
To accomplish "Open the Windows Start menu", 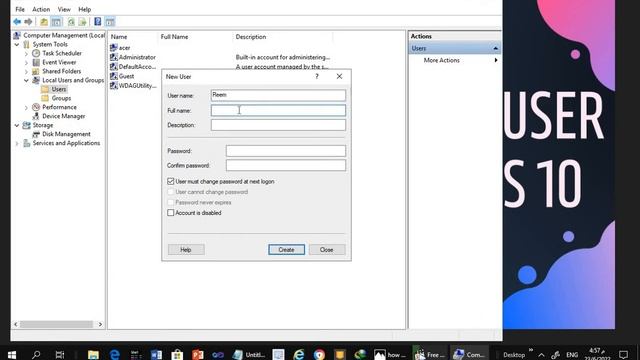I will 12,354.
